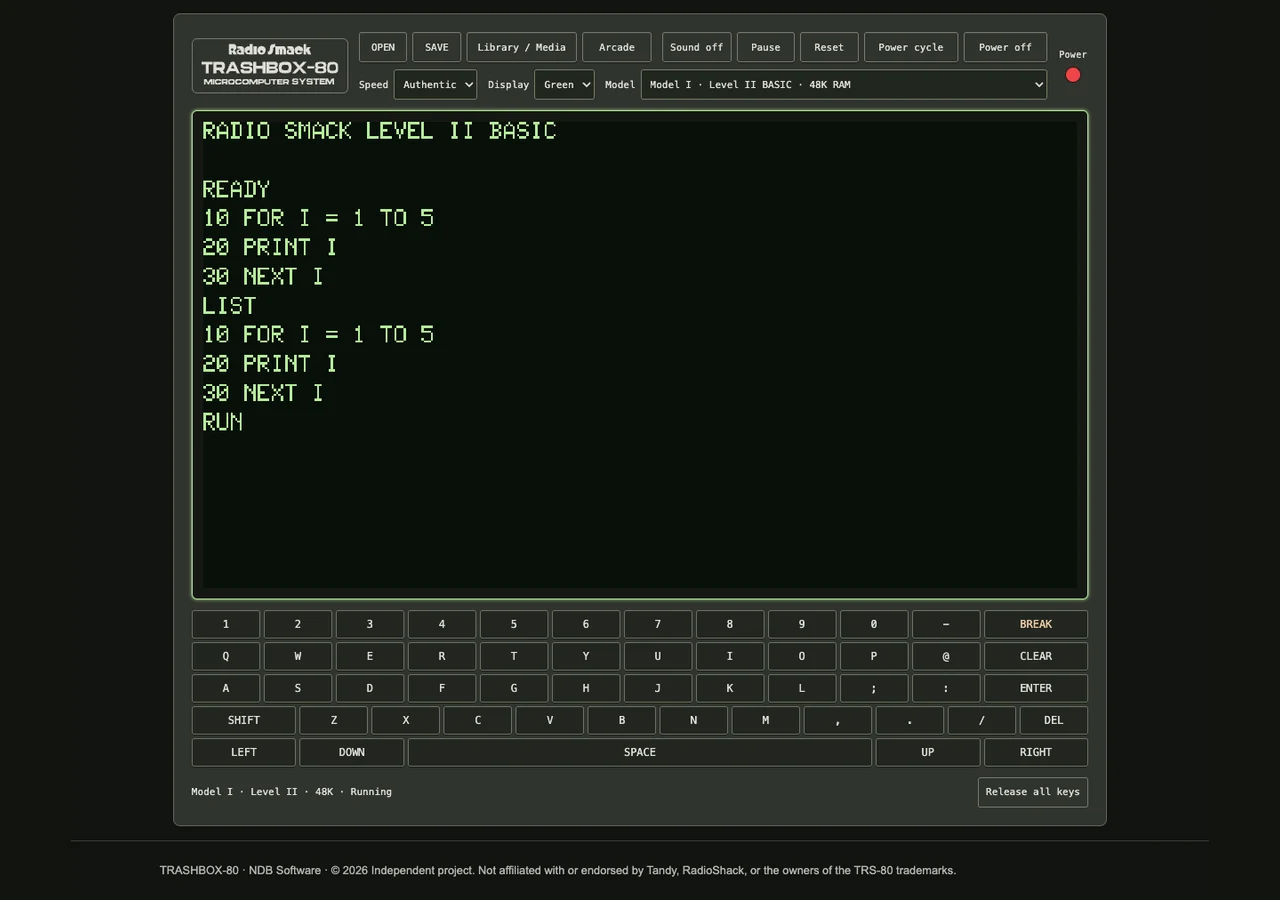Click the Q key on the virtual keyboard
Viewport: 1280px width, 900px height.
click(226, 656)
